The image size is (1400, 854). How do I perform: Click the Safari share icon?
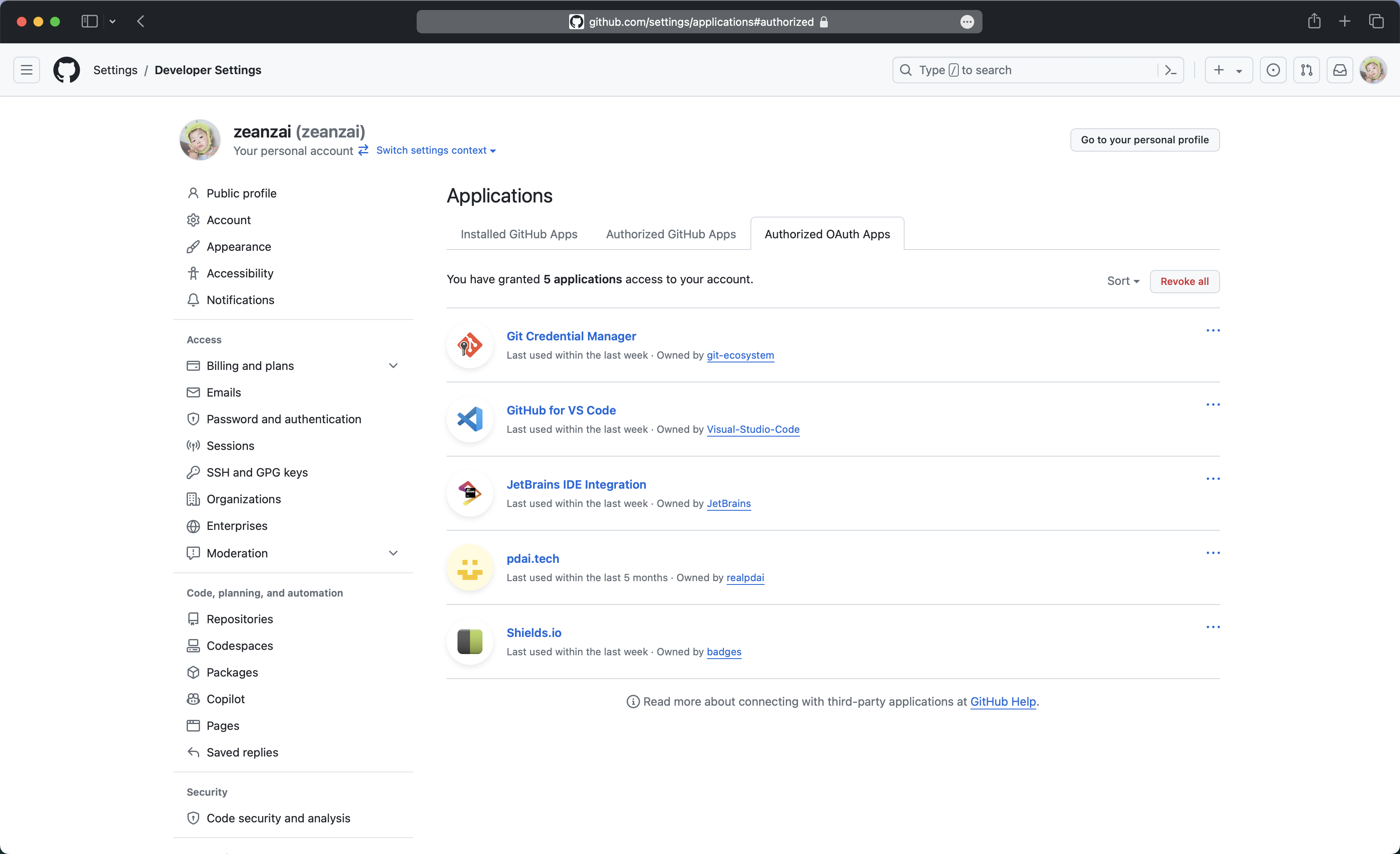click(1314, 22)
